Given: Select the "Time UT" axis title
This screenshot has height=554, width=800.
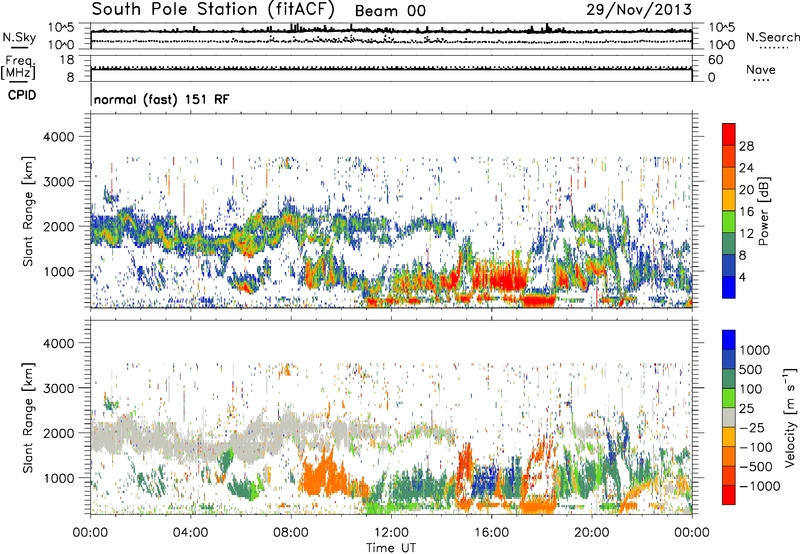Looking at the screenshot, I should click(x=391, y=548).
